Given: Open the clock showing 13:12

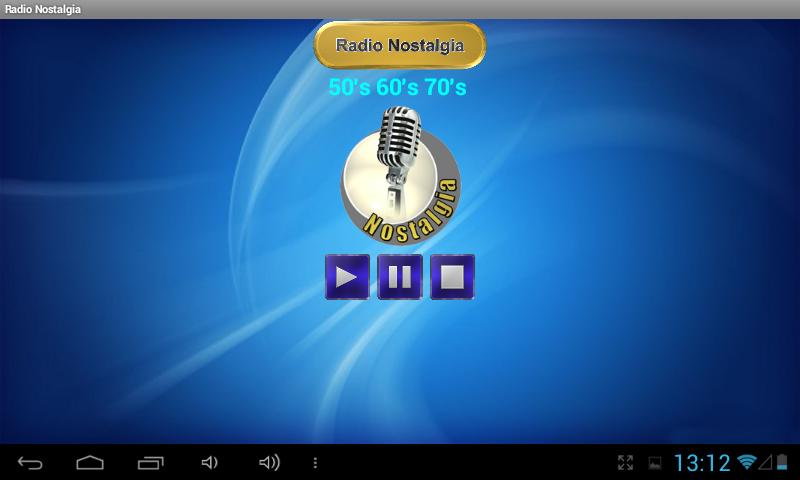Looking at the screenshot, I should (x=702, y=463).
